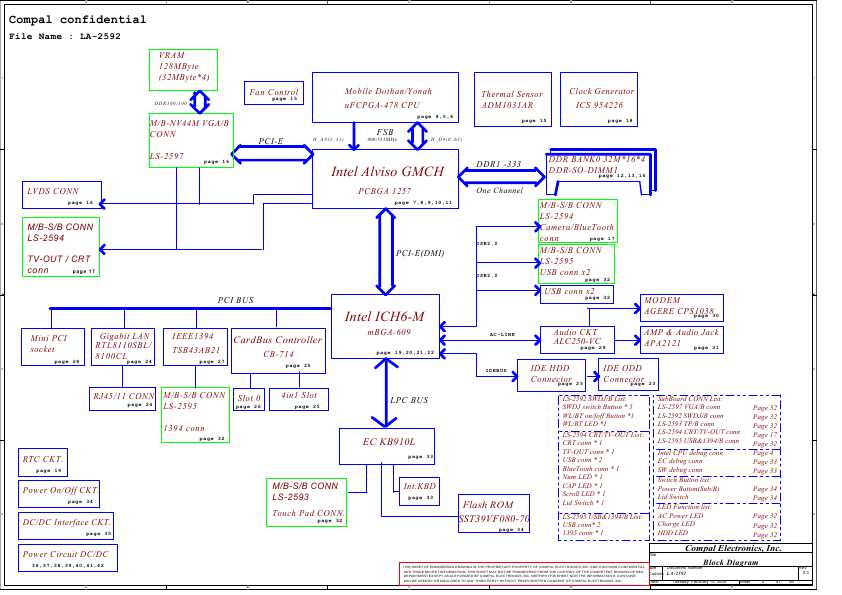Select the RJ45/11 CONN block
Viewport: 842px width, 595px height.
122,399
